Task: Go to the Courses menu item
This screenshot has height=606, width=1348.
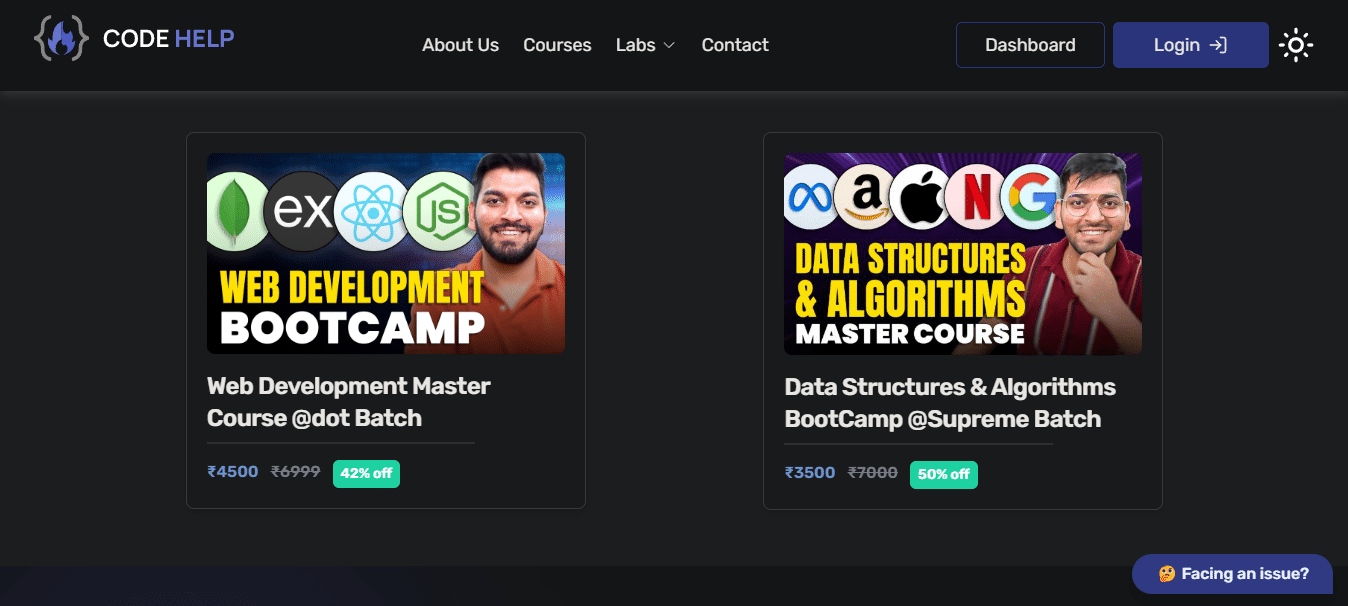Action: [x=557, y=45]
